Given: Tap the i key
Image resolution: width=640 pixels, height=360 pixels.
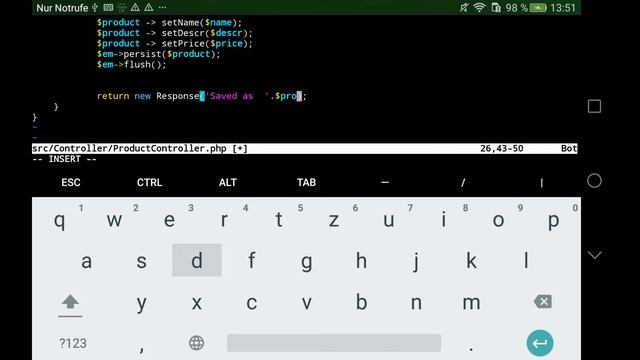Looking at the screenshot, I should point(444,220).
